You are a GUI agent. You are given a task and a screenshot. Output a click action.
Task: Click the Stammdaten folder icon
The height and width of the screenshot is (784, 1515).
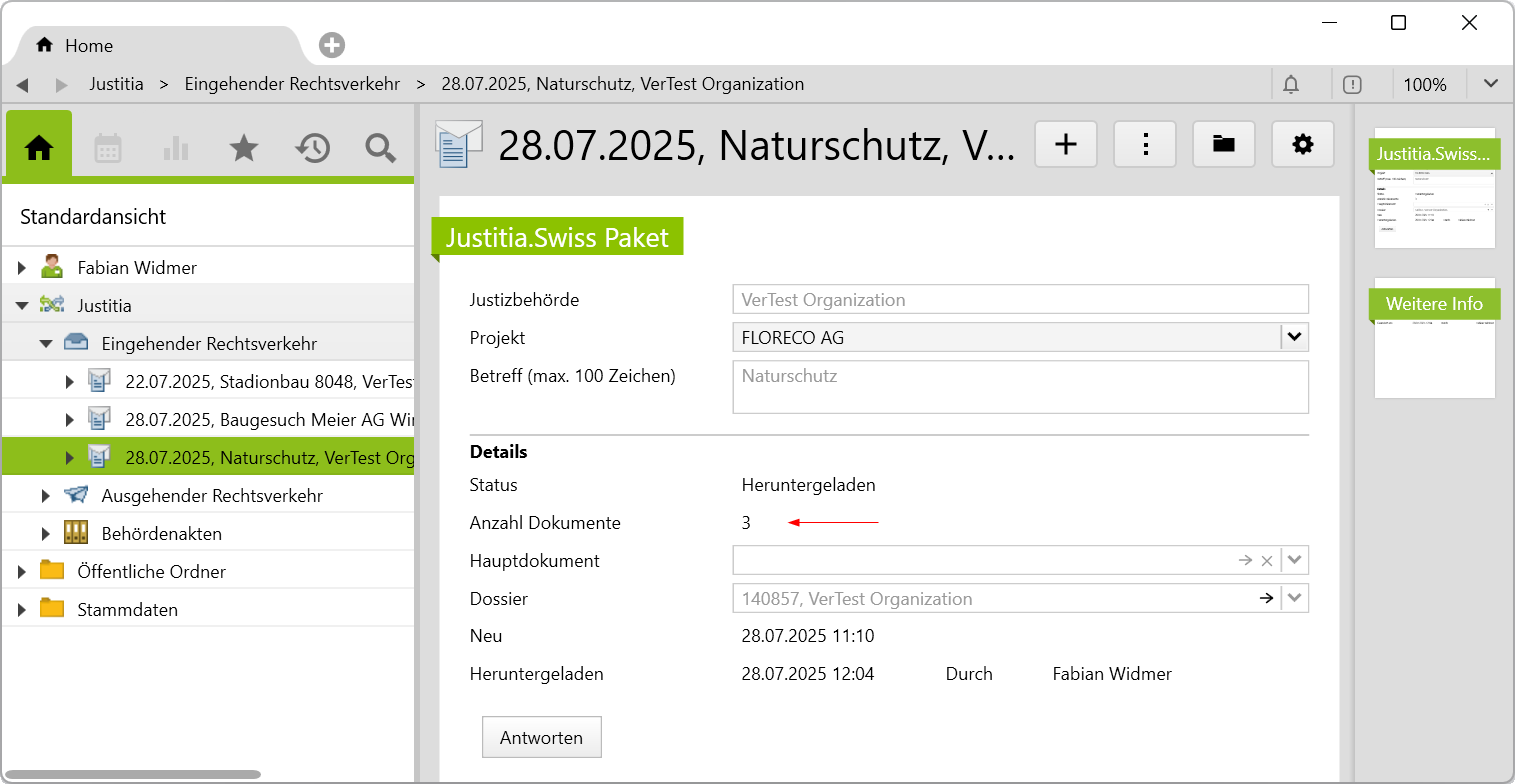(52, 609)
